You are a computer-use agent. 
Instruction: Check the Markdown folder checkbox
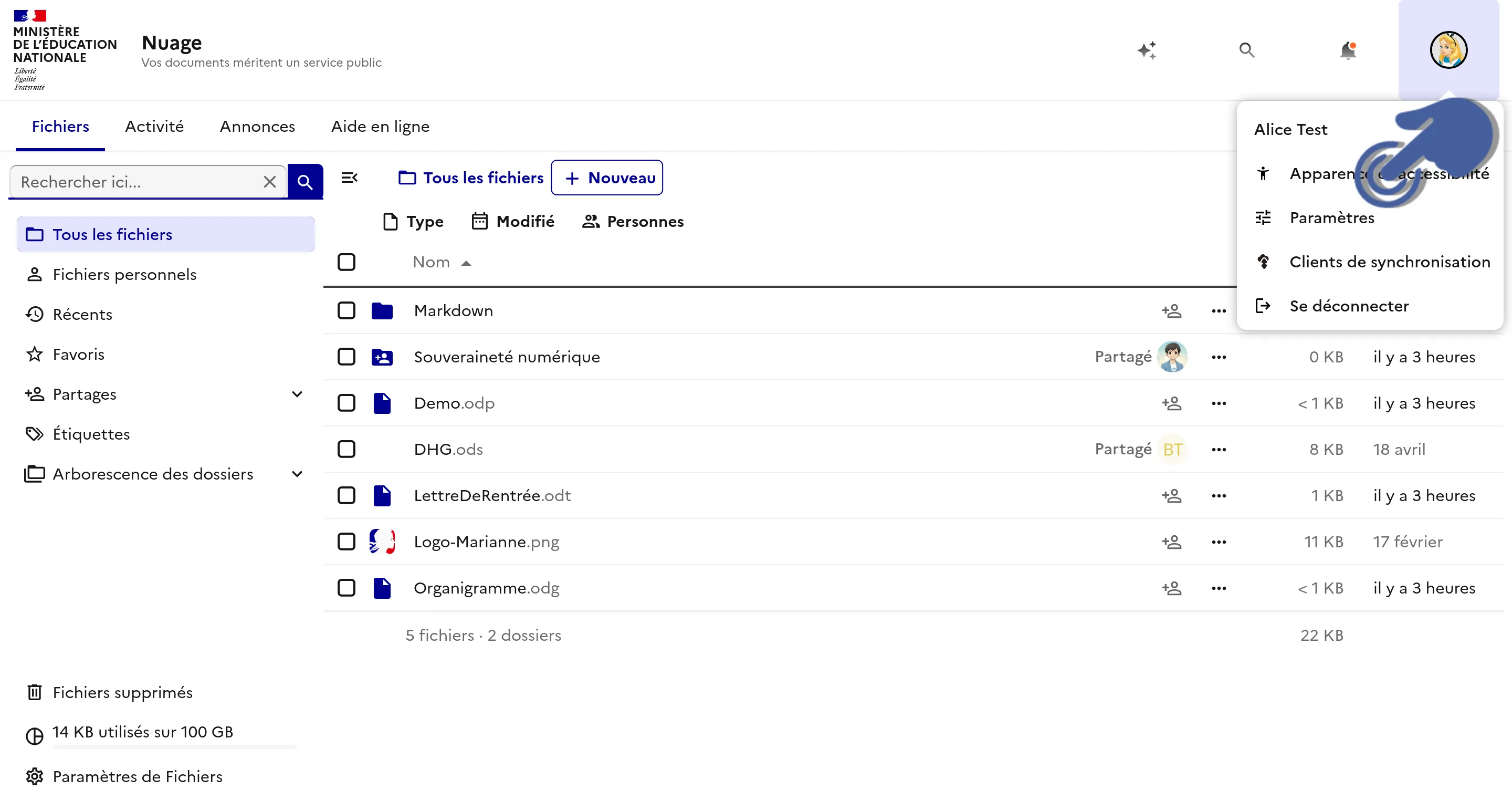[346, 310]
